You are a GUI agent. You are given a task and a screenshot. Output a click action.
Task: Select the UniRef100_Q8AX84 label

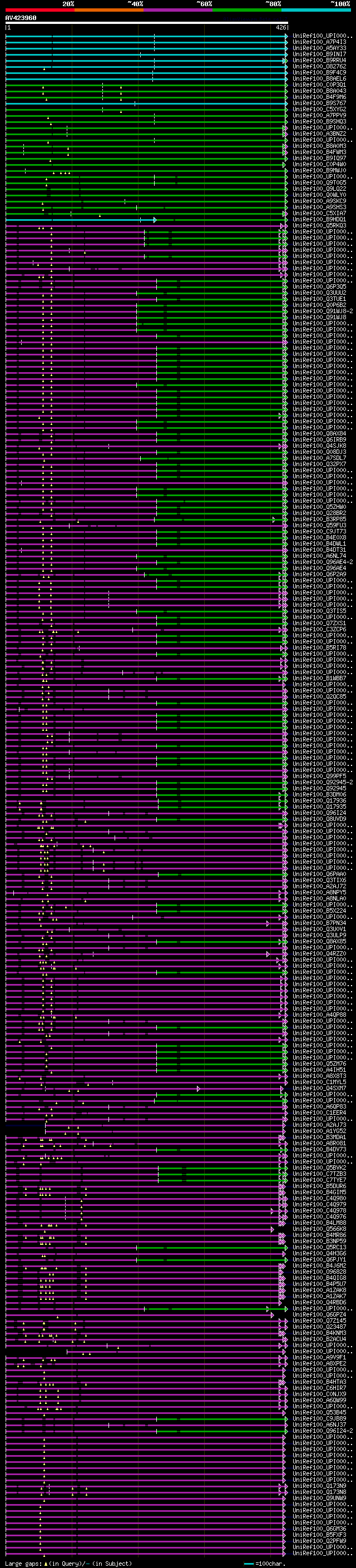319,433
